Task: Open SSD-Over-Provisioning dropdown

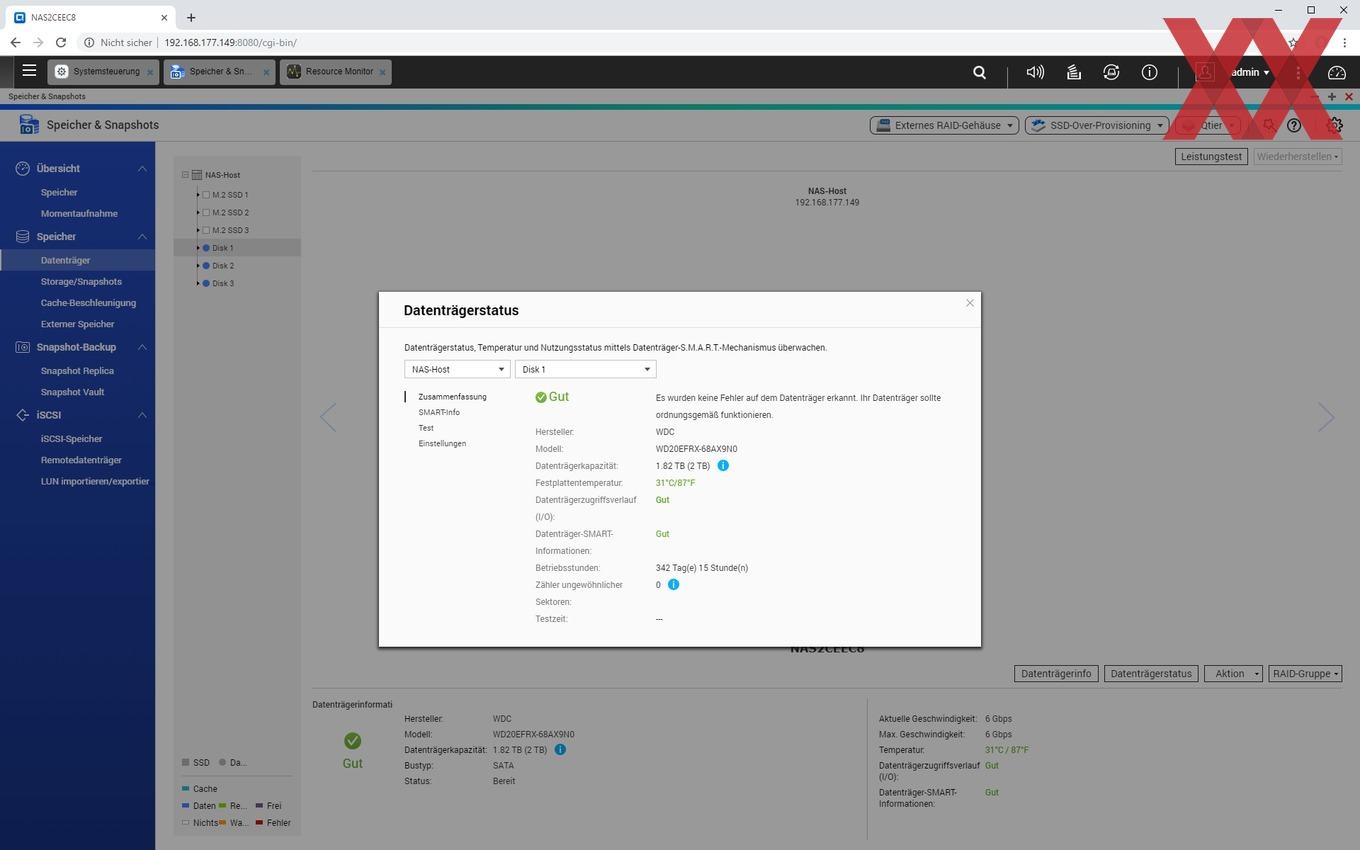Action: 1097,125
